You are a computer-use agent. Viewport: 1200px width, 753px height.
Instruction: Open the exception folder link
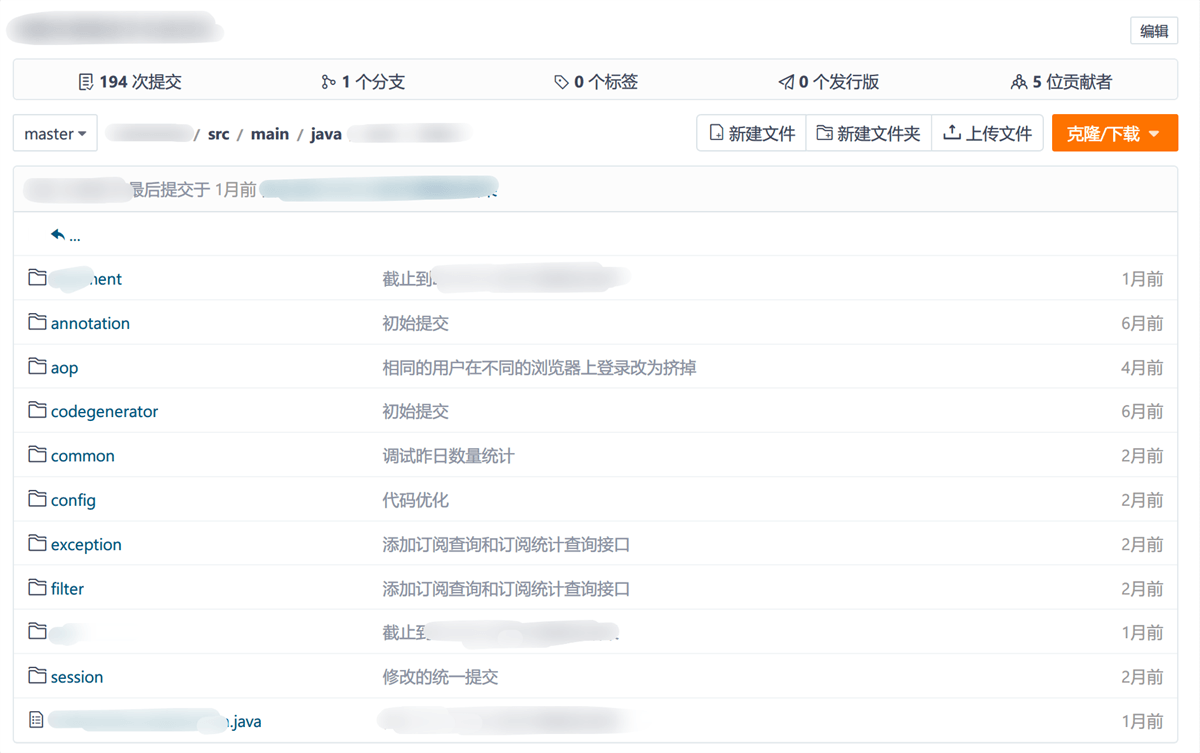[x=86, y=544]
